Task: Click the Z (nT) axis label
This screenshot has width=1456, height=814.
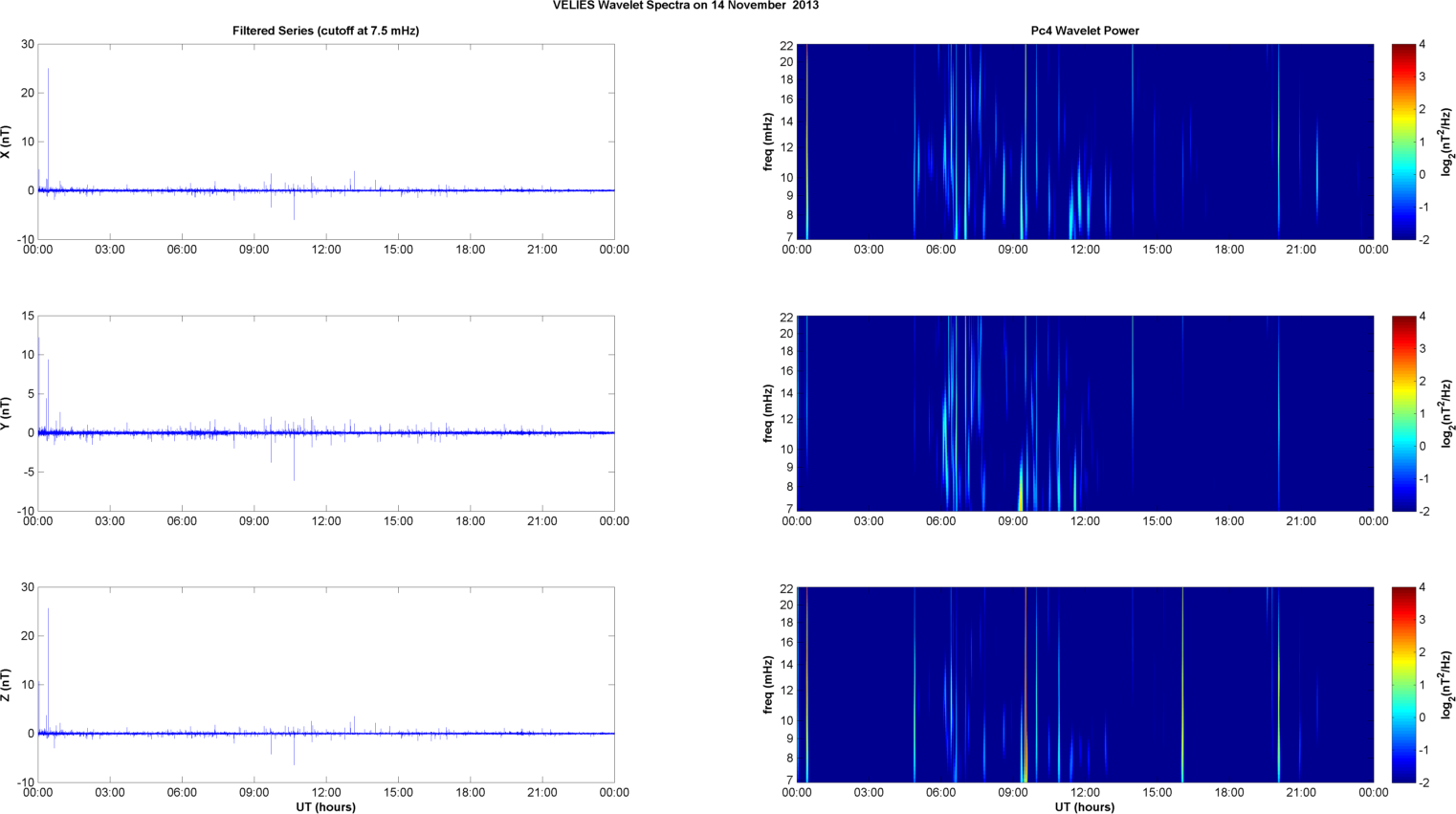Action: tap(6, 685)
